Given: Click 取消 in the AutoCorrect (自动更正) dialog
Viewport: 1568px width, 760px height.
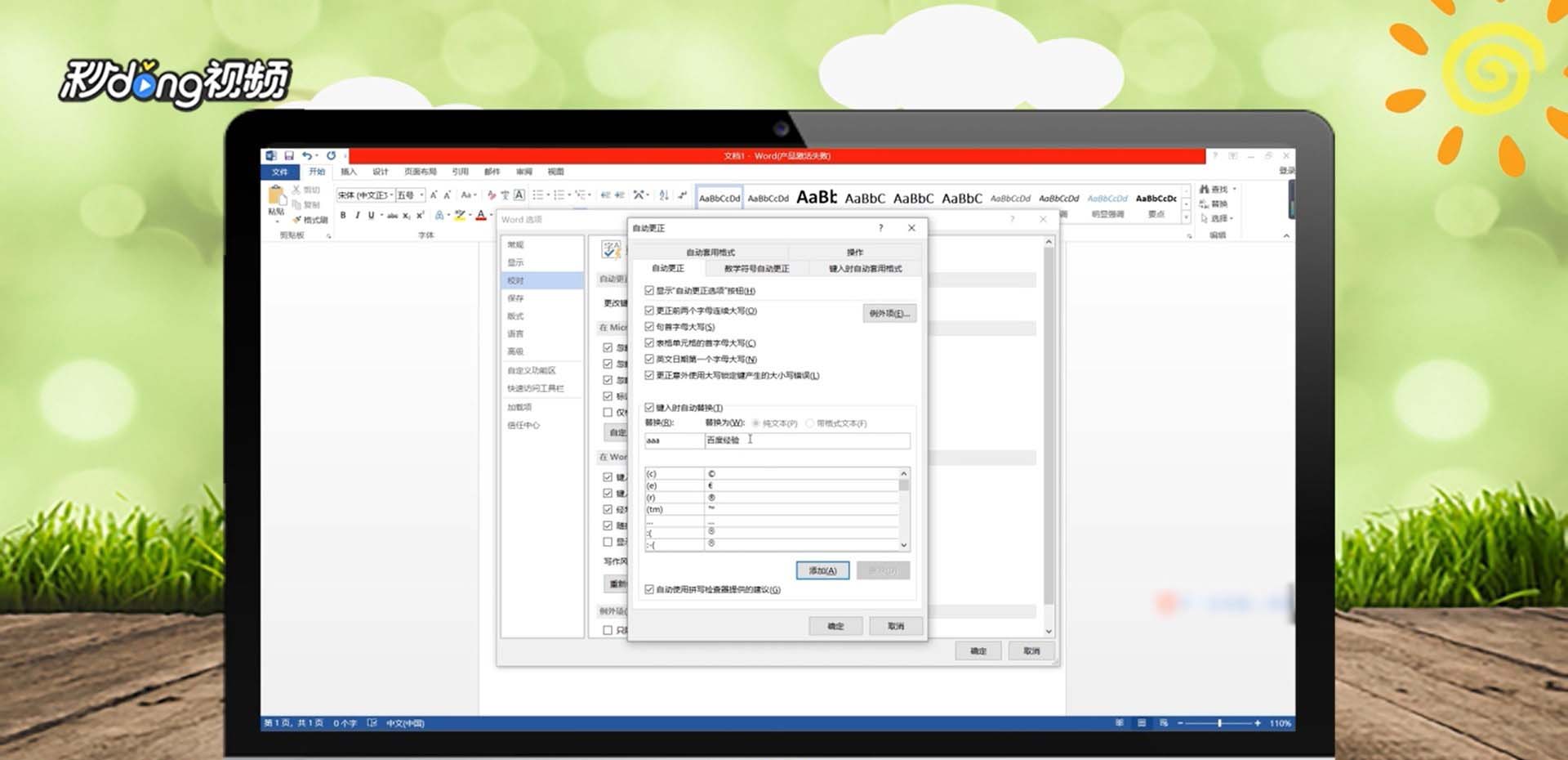Looking at the screenshot, I should [x=896, y=626].
